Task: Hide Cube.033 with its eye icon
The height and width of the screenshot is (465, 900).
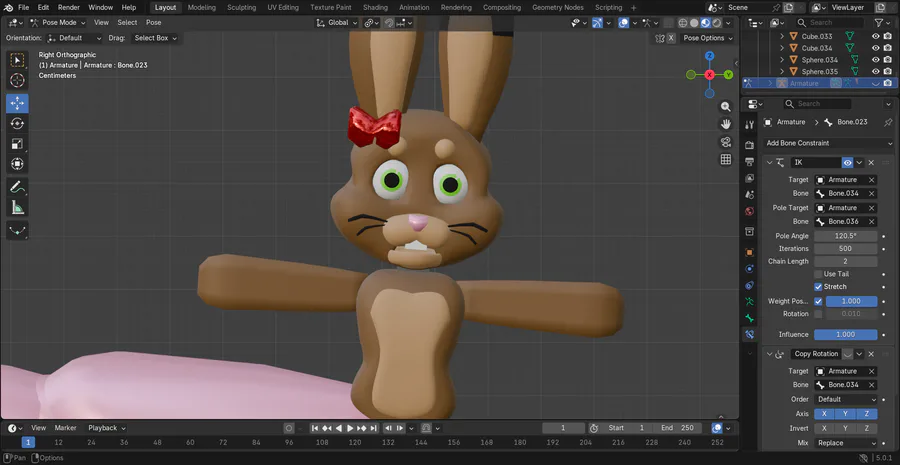Action: pos(875,36)
